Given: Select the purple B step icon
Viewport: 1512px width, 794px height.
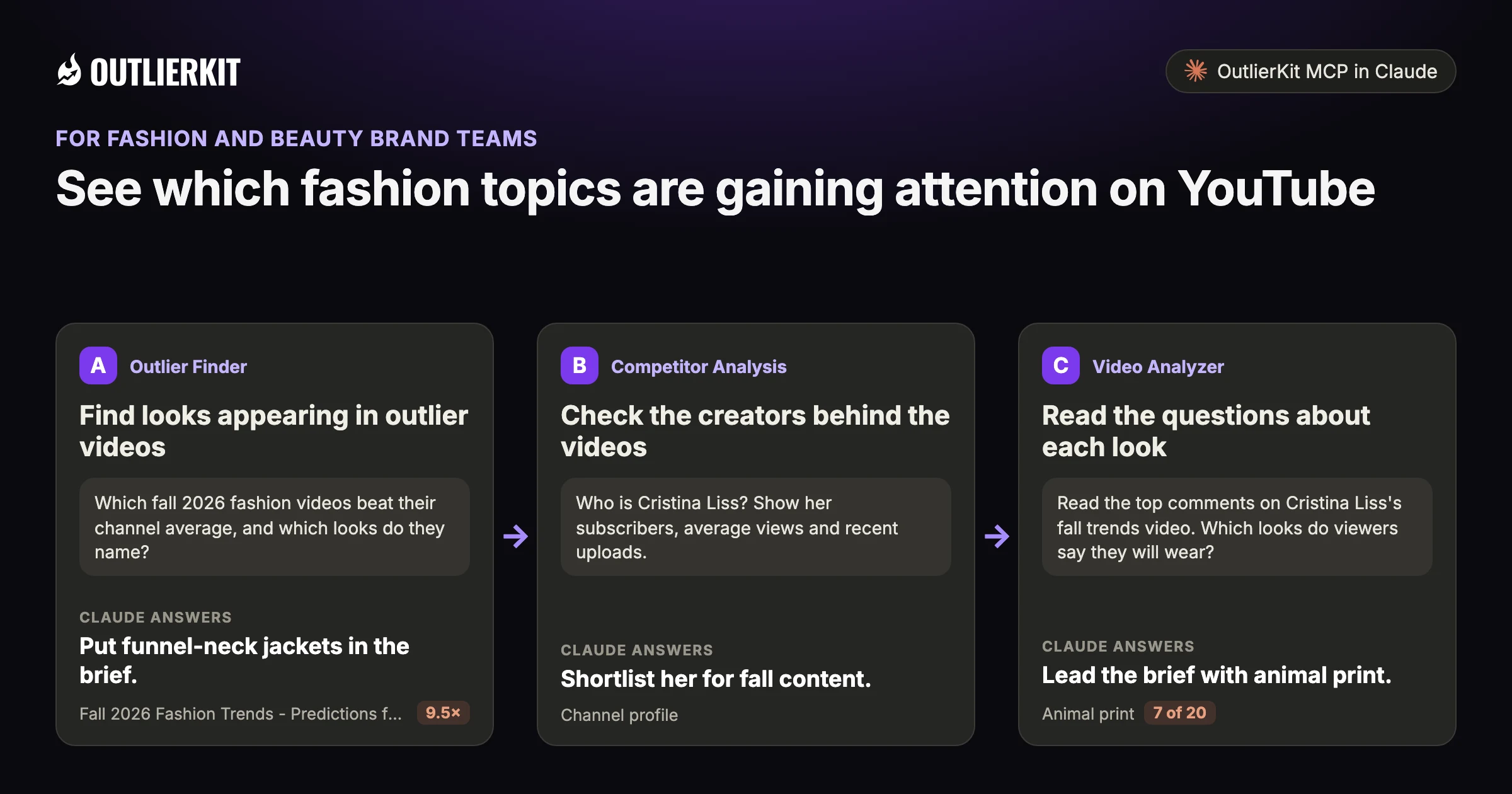Looking at the screenshot, I should pyautogui.click(x=580, y=365).
